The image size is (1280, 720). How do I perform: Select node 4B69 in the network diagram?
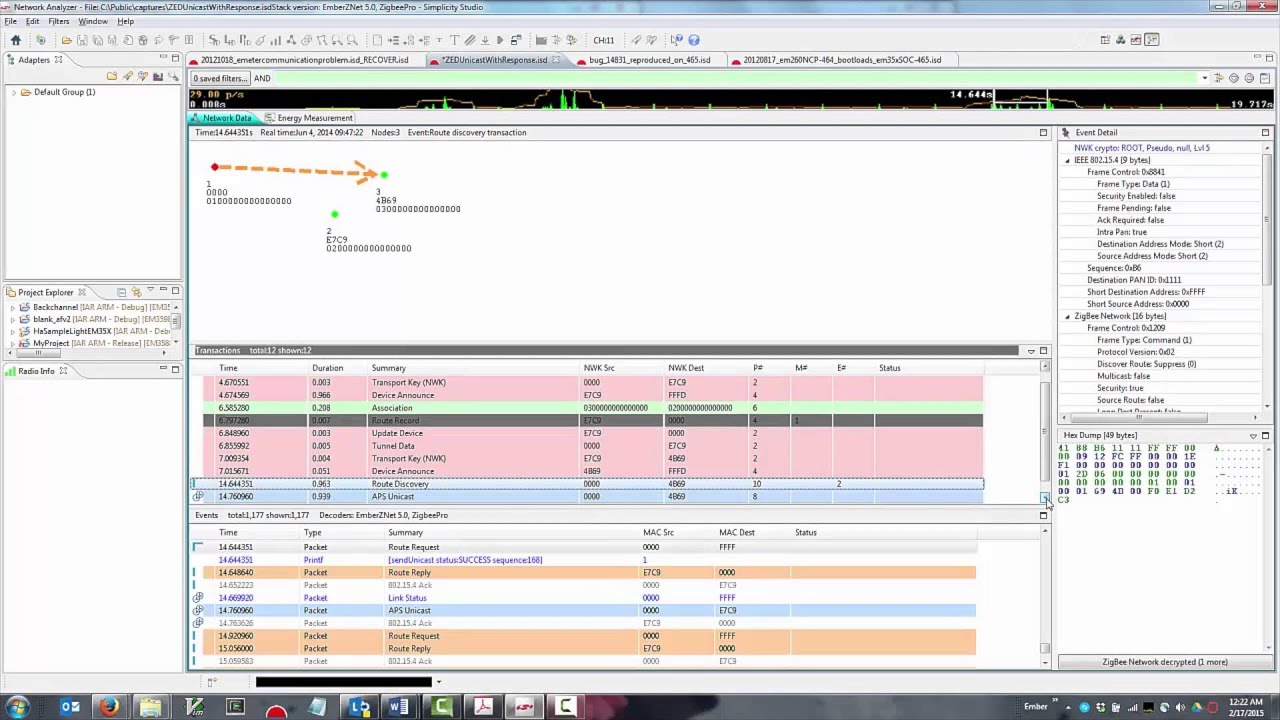(x=384, y=176)
